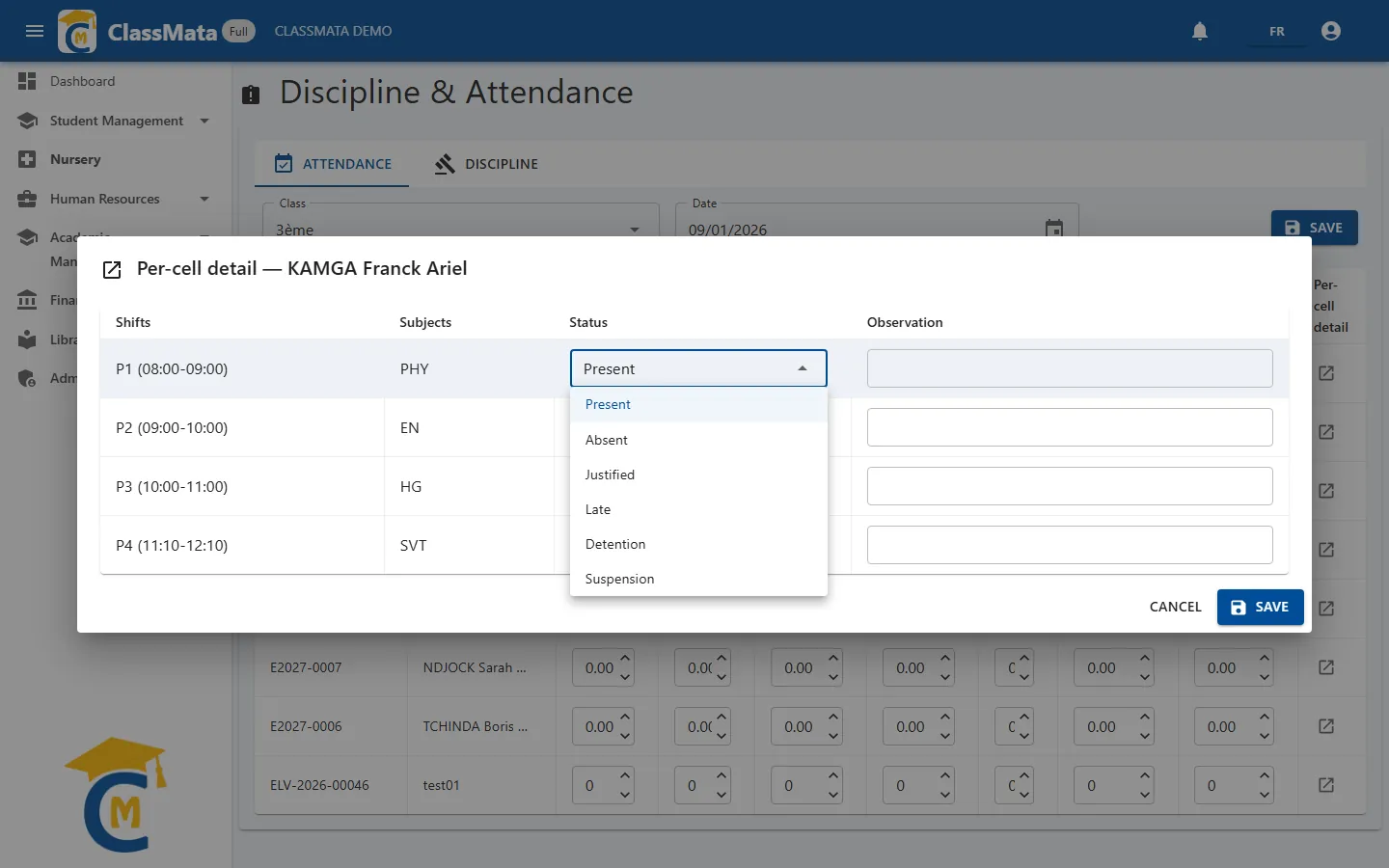Open per-cell detail icon for NDJOCK Sarah
The width and height of the screenshot is (1389, 868).
[1326, 667]
